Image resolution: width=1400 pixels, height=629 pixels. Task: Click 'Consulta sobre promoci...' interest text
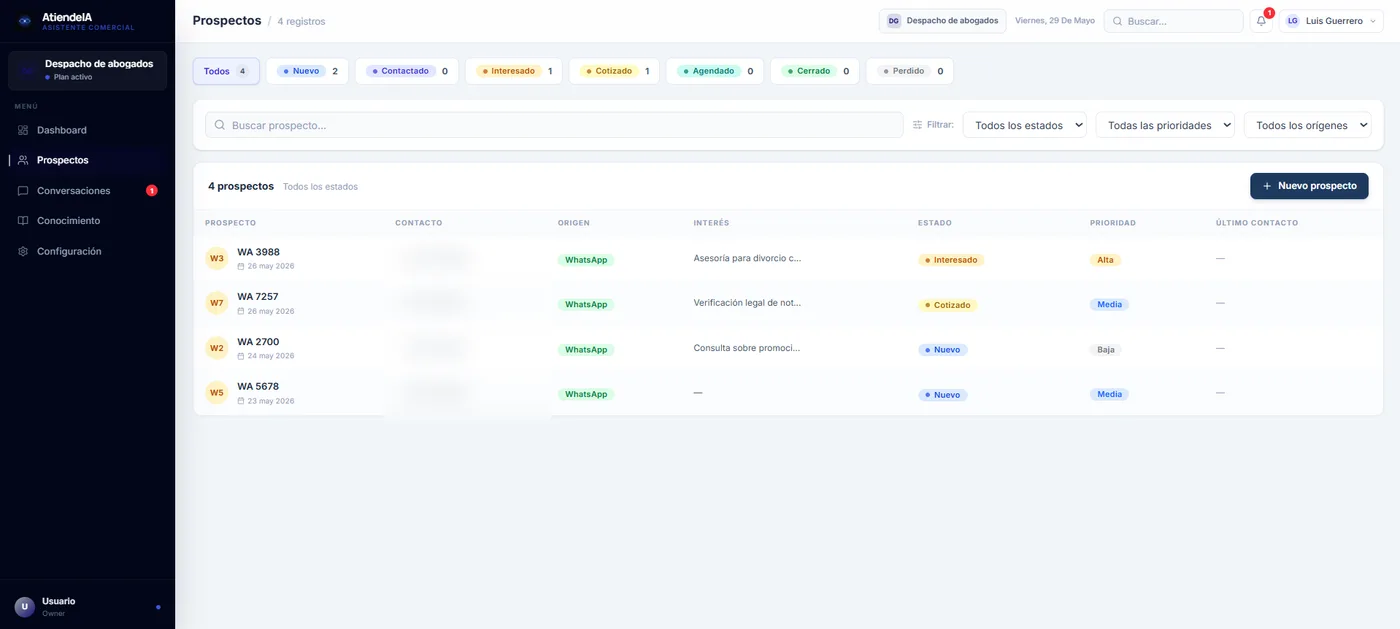(746, 348)
